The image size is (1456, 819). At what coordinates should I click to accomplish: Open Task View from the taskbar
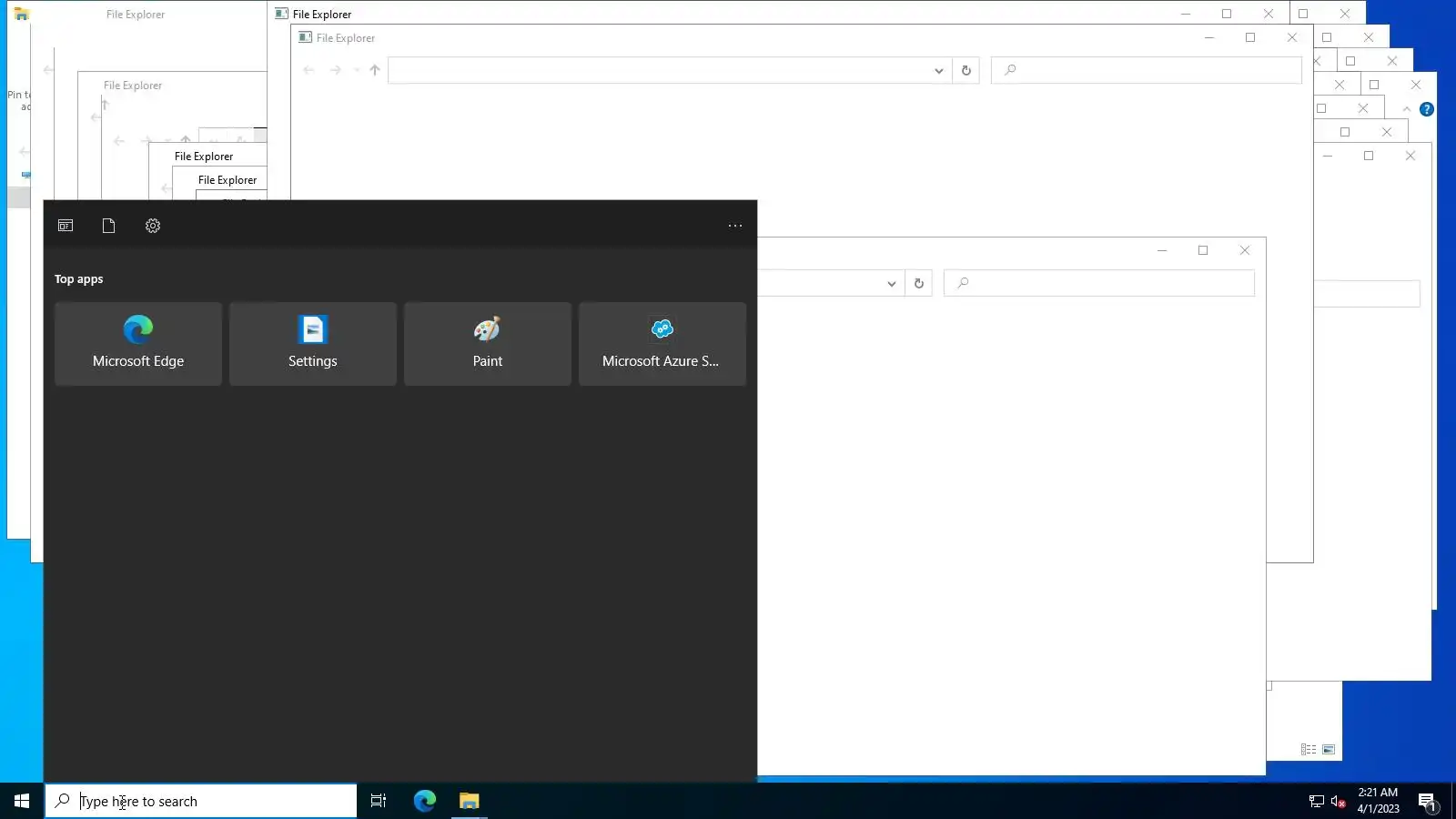coord(379,801)
